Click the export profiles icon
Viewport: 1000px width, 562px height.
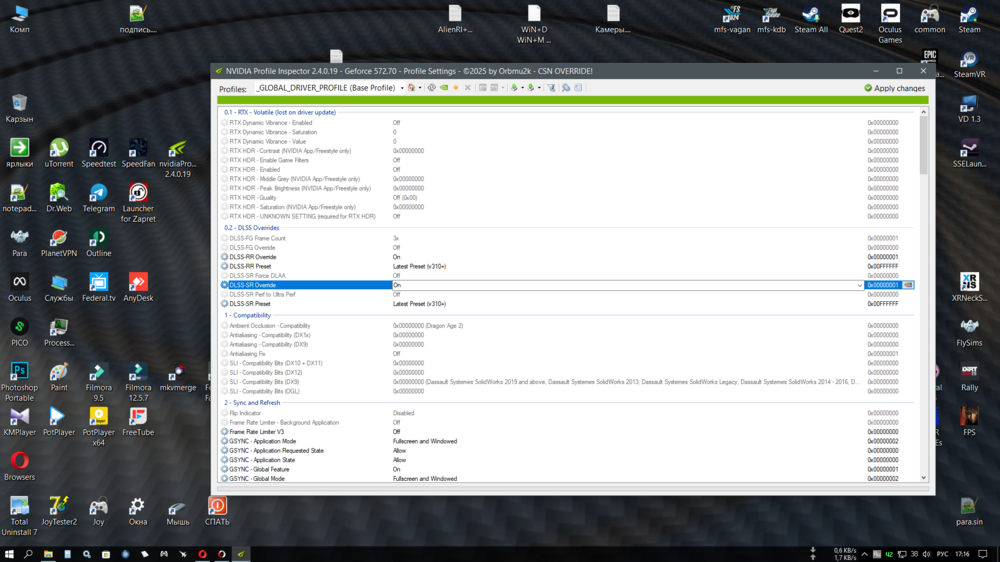(514, 88)
